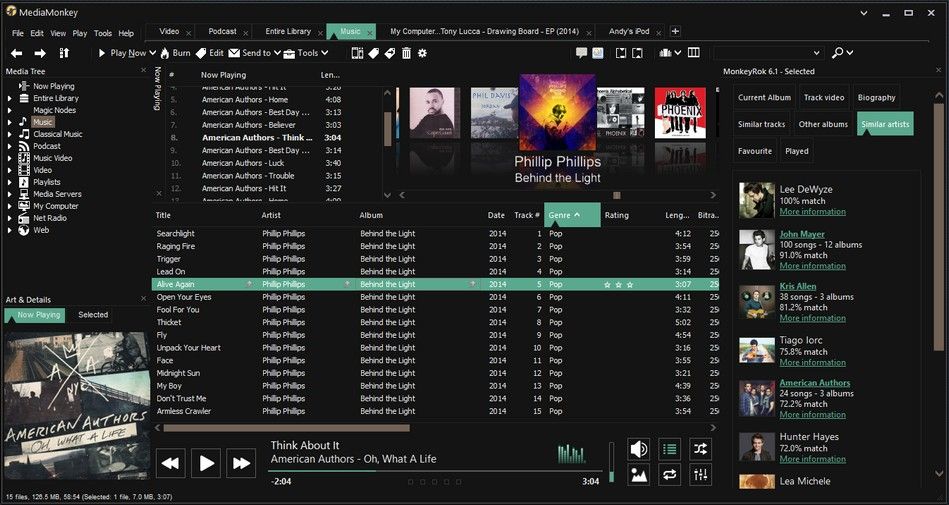Select Net Radio in Media Tree

[50, 218]
